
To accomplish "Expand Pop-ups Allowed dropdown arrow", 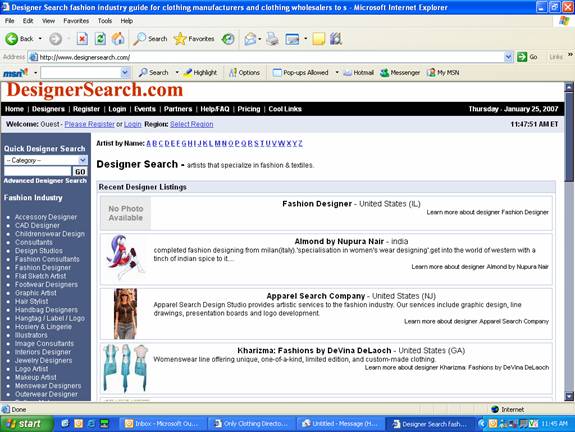I will click(337, 73).
